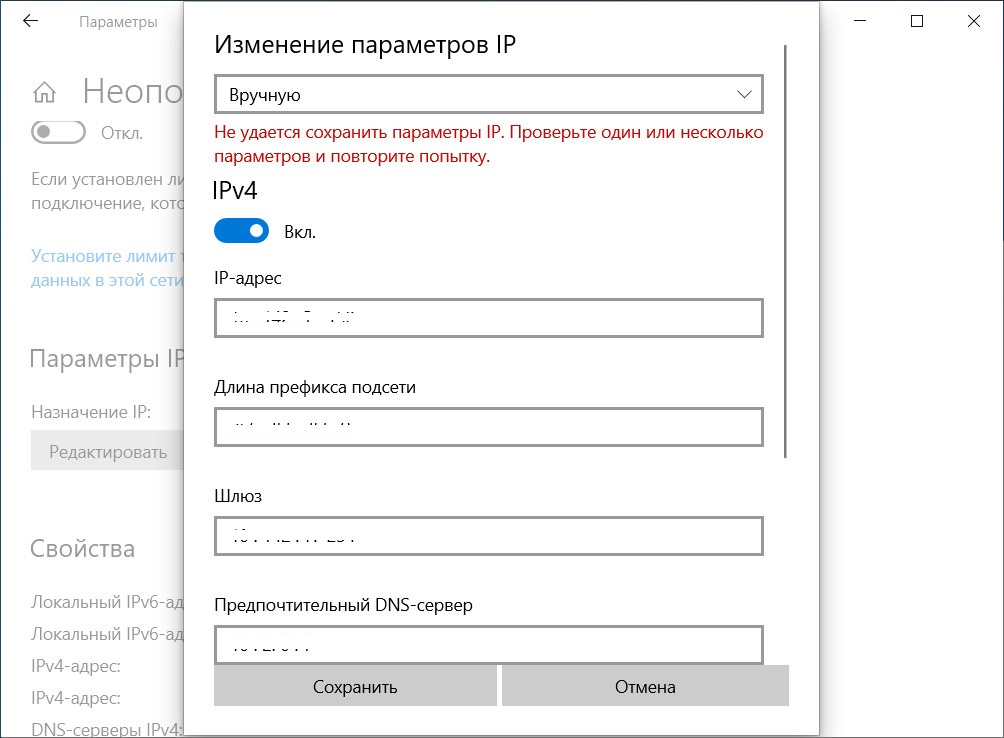Click the back arrow in Параметры window
This screenshot has width=1004, height=738.
pyautogui.click(x=31, y=21)
